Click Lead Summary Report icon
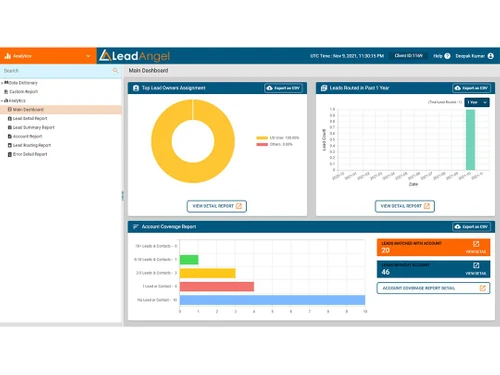 click(x=10, y=127)
